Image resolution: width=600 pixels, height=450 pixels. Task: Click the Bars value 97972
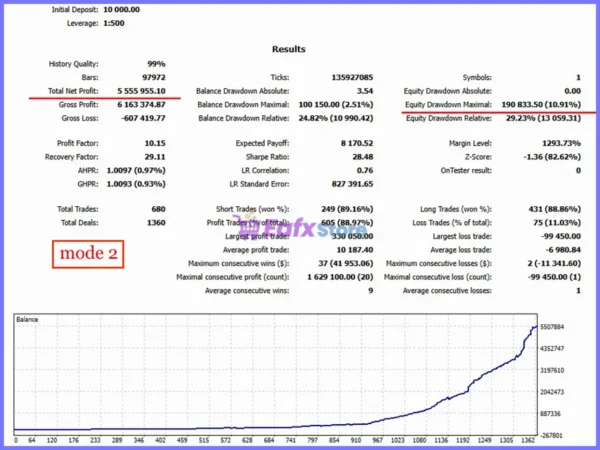154,78
